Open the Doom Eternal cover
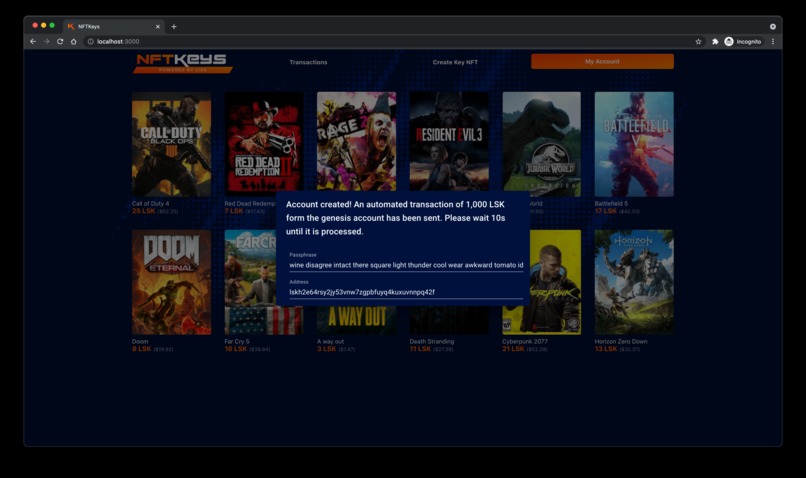The width and height of the screenshot is (806, 478). [171, 282]
